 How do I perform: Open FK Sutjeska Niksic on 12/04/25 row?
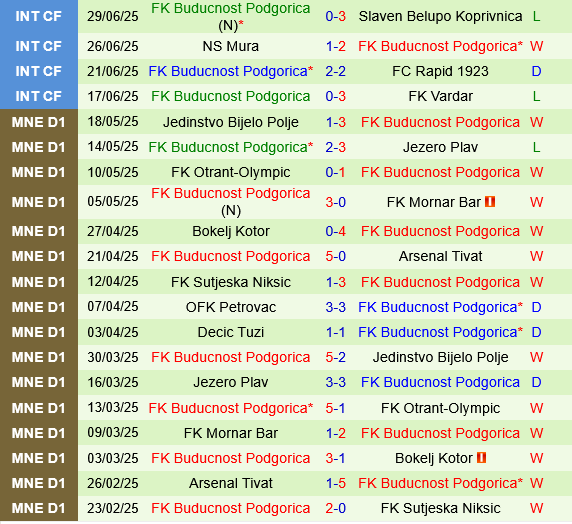tap(231, 282)
